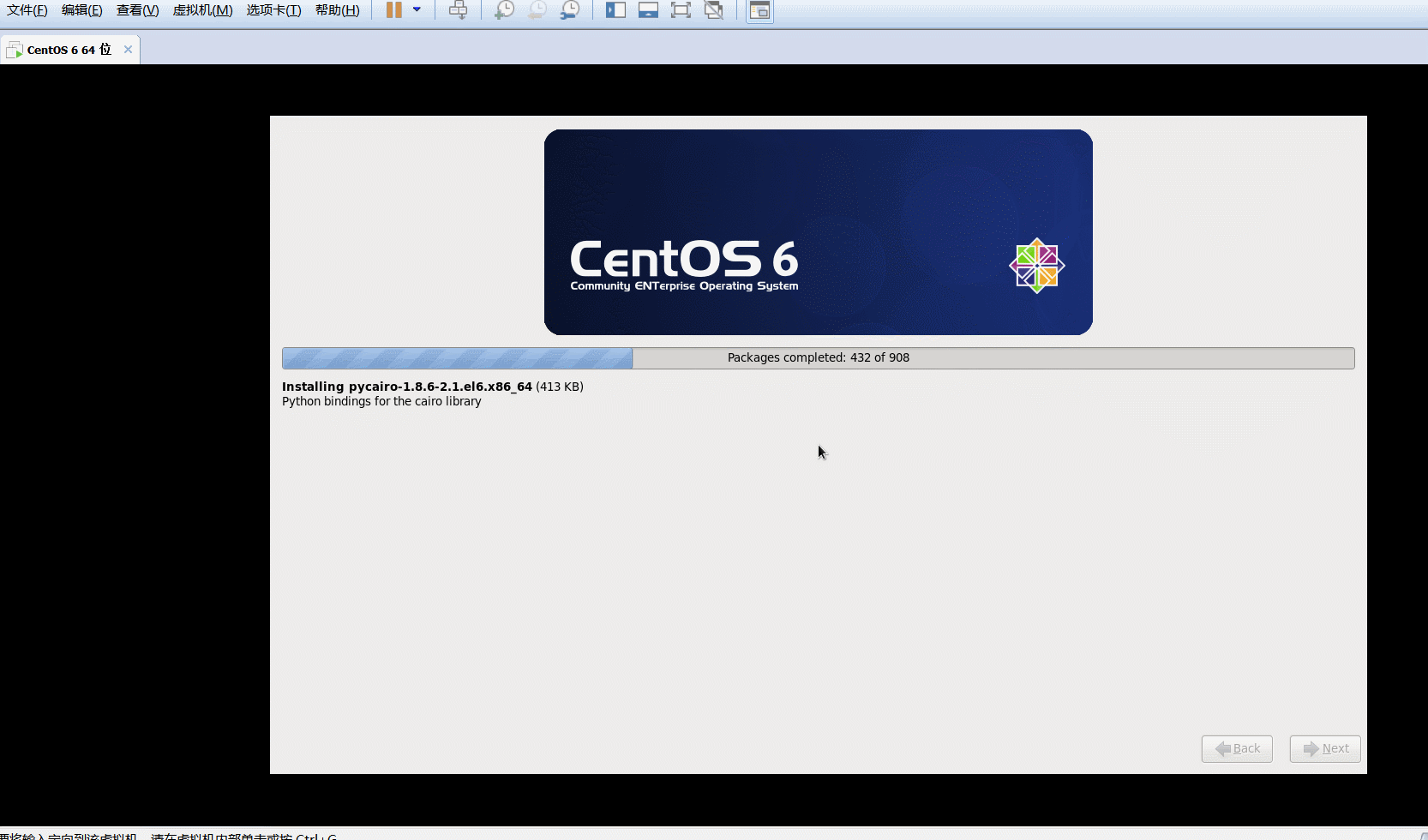Toggle the console view icon
1428x840 pixels.
[x=759, y=10]
